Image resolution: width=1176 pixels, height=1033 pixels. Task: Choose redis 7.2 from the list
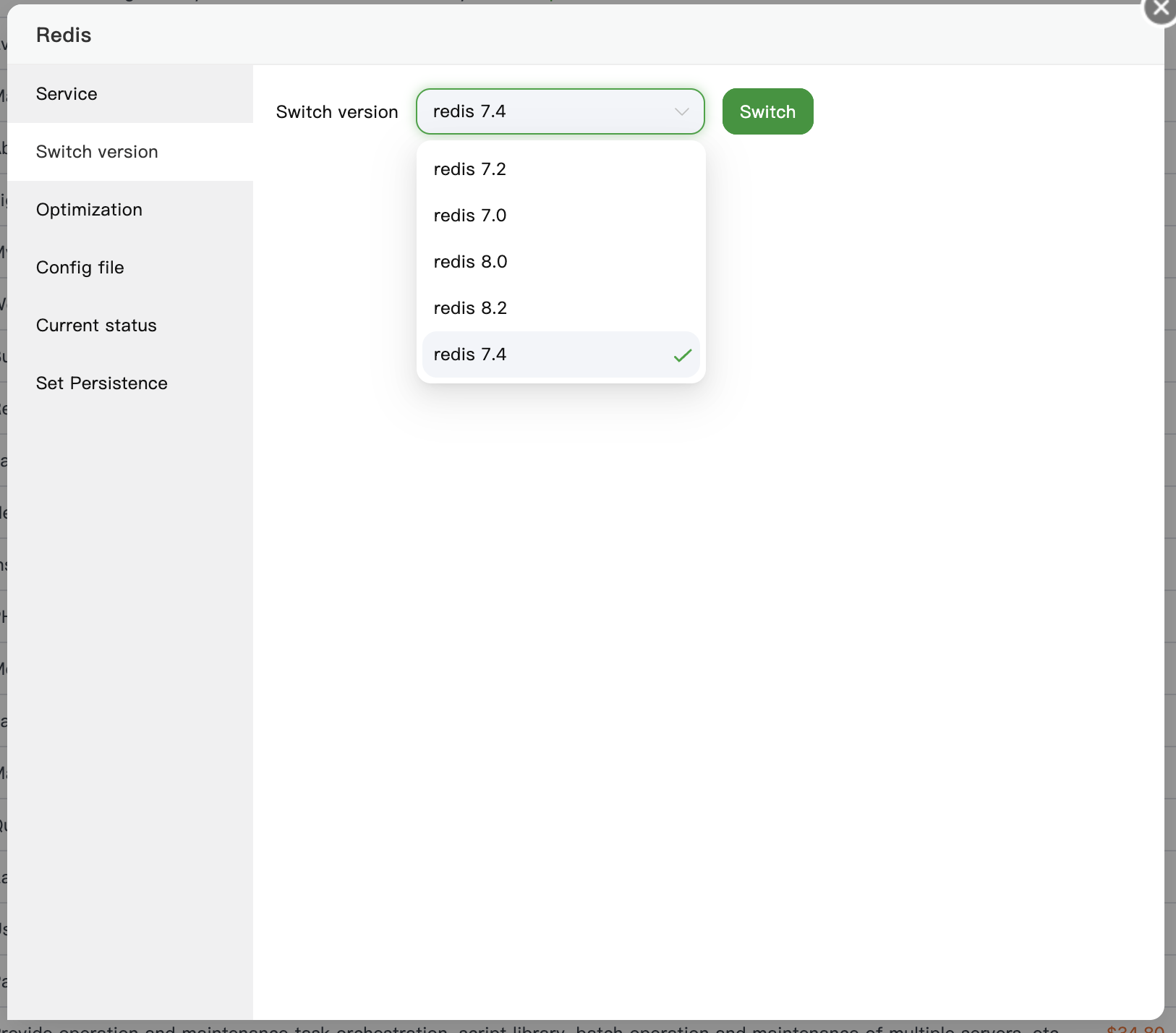tap(561, 169)
